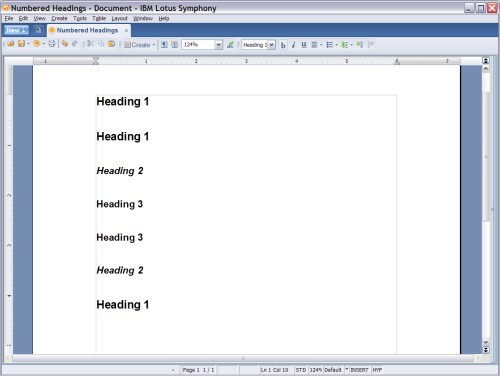Undo the last action

tap(65, 44)
